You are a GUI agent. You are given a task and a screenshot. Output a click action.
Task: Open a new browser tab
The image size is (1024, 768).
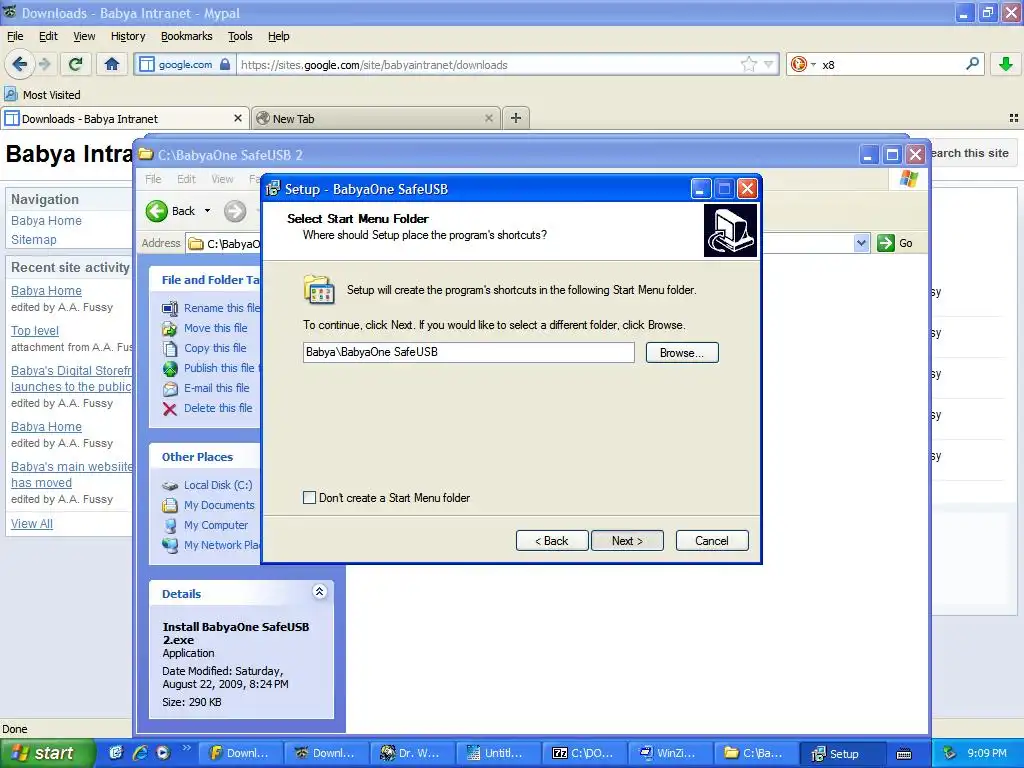click(516, 118)
